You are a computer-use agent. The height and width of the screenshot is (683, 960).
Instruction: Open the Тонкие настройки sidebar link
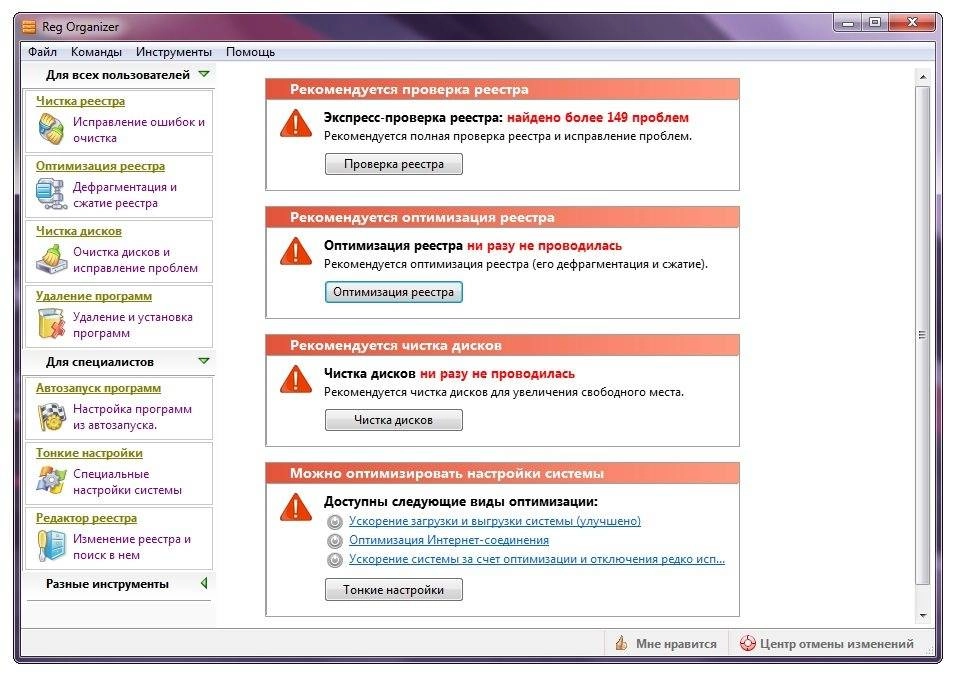coord(89,453)
